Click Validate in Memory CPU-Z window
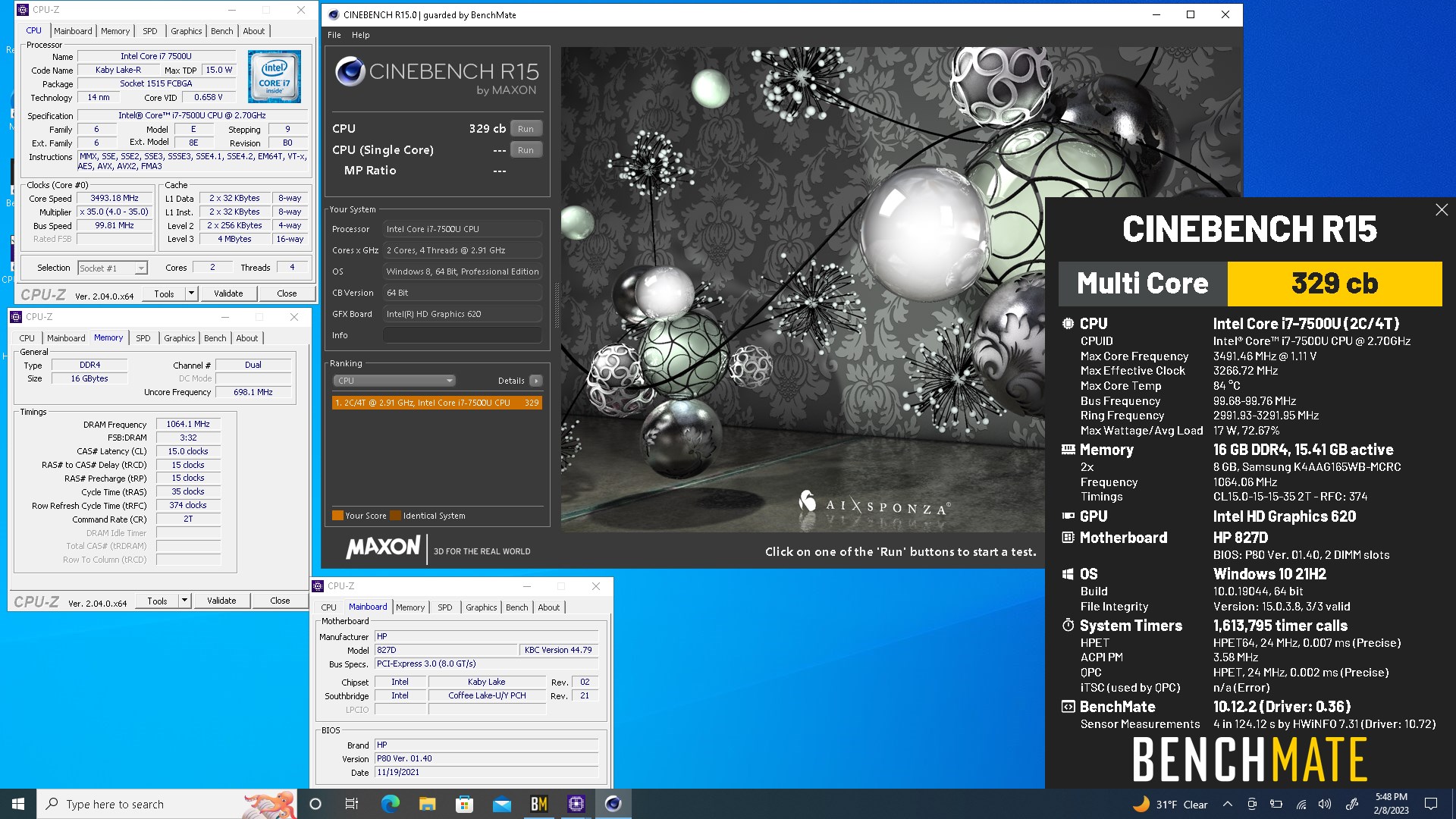The image size is (1456, 819). pyautogui.click(x=221, y=601)
